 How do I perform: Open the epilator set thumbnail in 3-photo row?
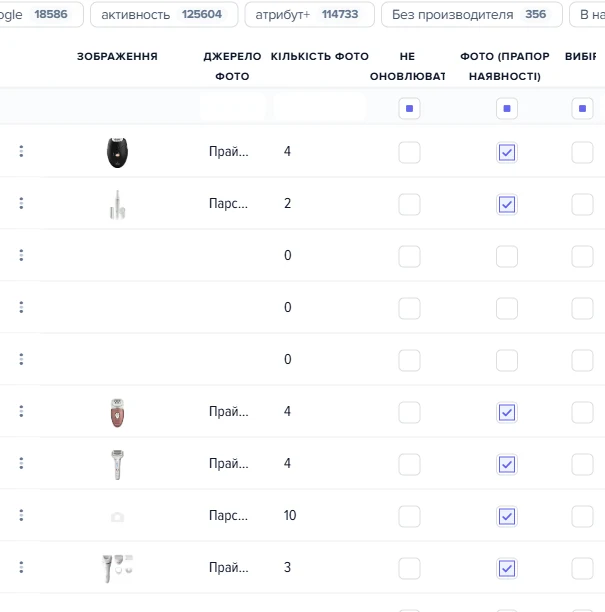click(x=117, y=568)
